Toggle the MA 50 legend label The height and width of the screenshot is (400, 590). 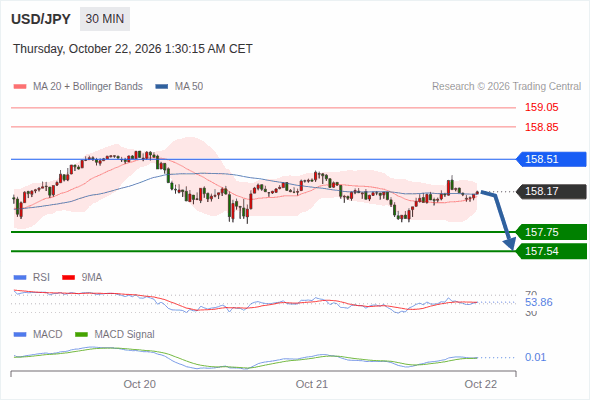[189, 87]
